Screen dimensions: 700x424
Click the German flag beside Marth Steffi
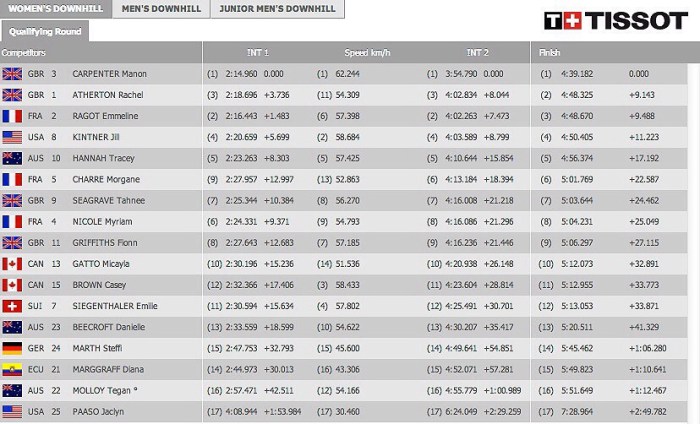click(13, 349)
